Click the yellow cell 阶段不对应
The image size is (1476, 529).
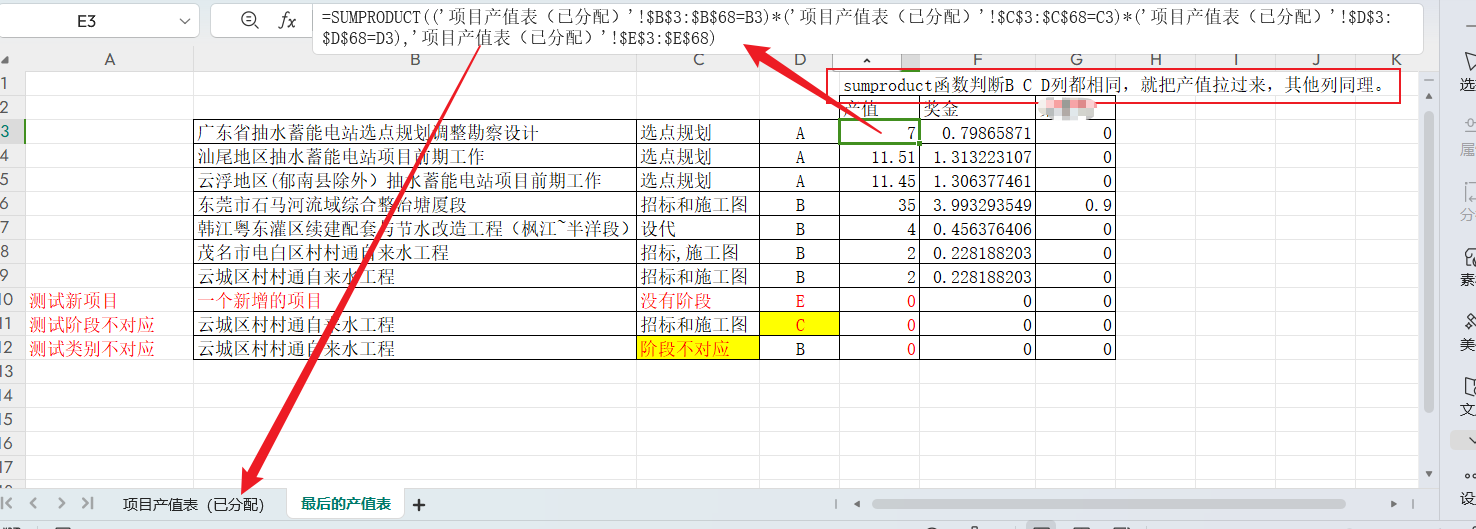pos(698,349)
